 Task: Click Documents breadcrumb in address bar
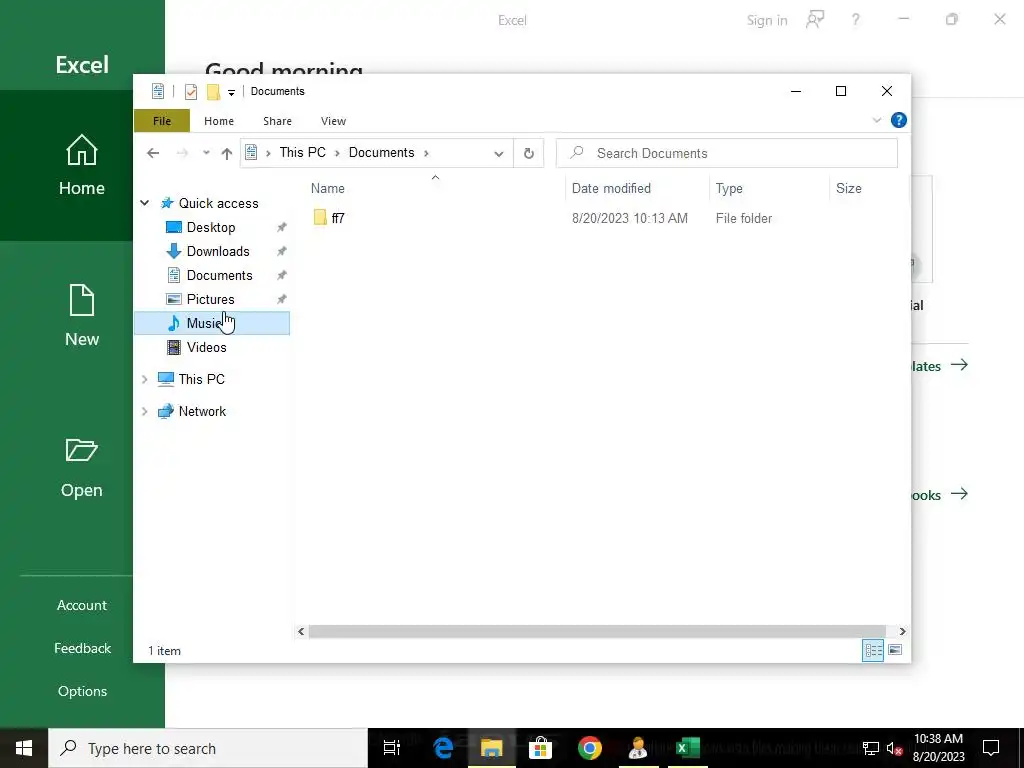coord(381,152)
